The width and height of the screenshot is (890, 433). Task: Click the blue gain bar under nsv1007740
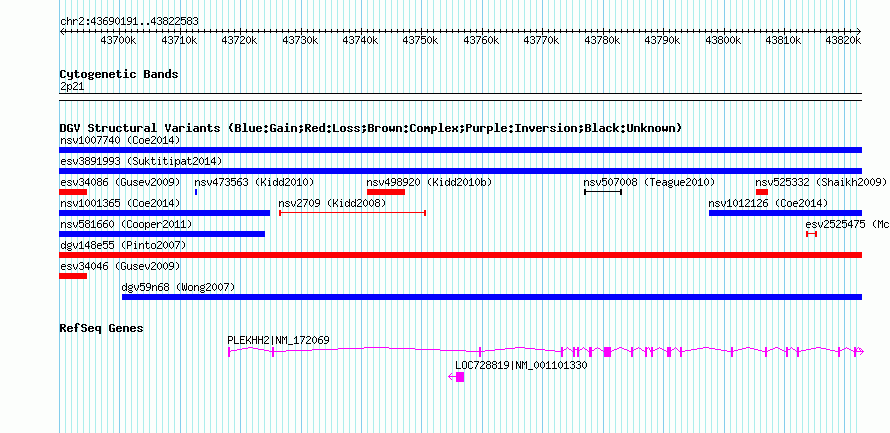(460, 150)
